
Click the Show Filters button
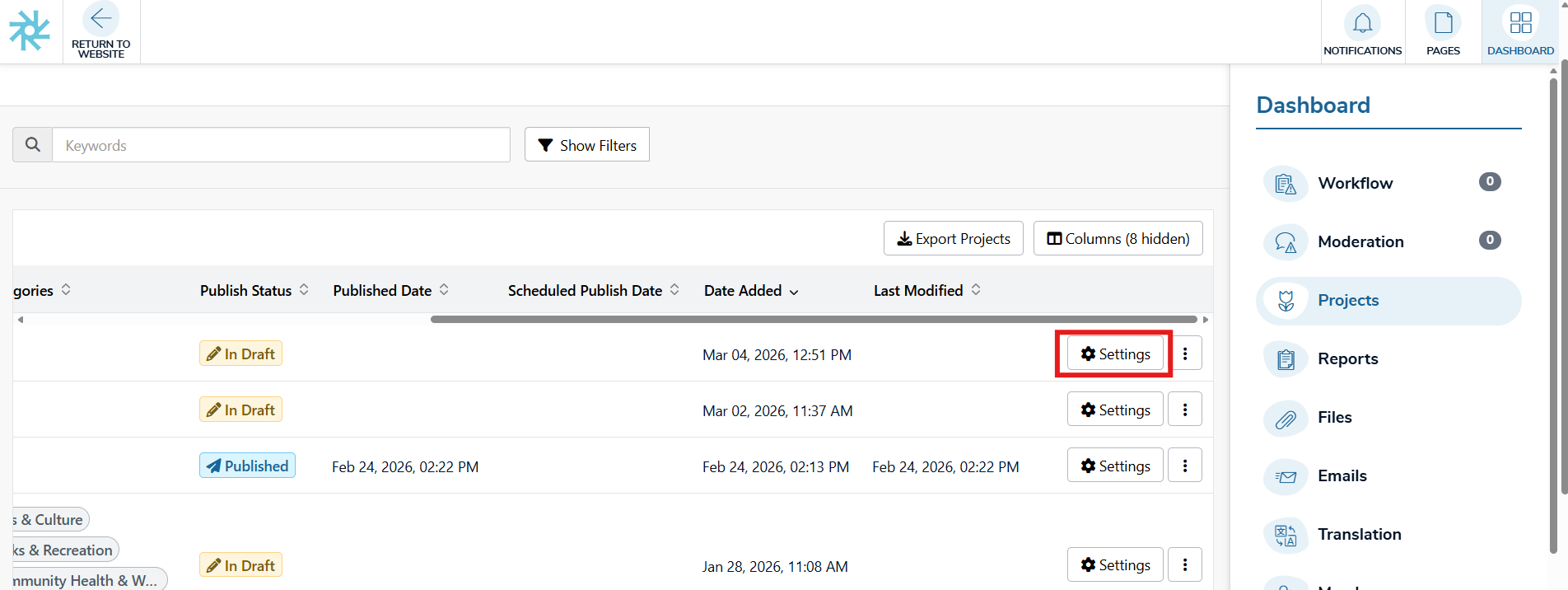[586, 145]
